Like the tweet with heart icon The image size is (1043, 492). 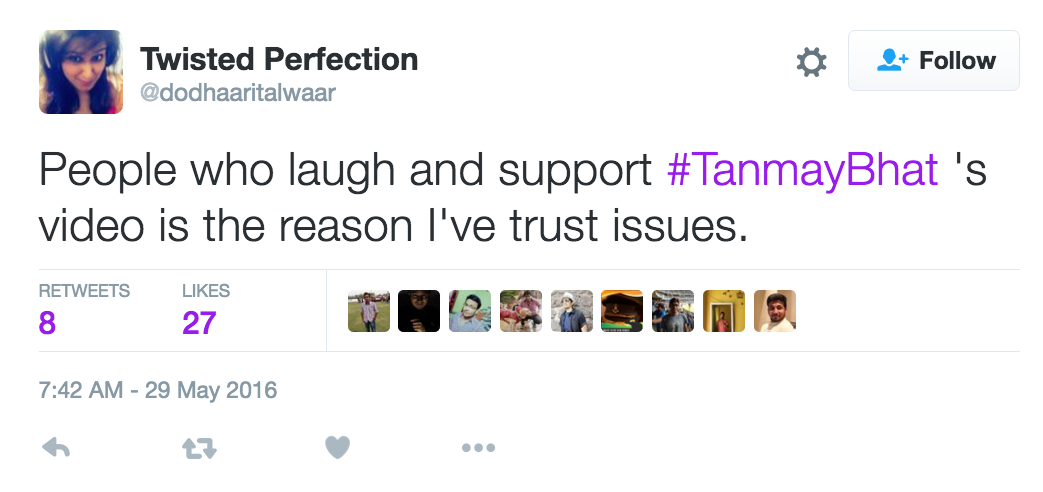click(338, 448)
